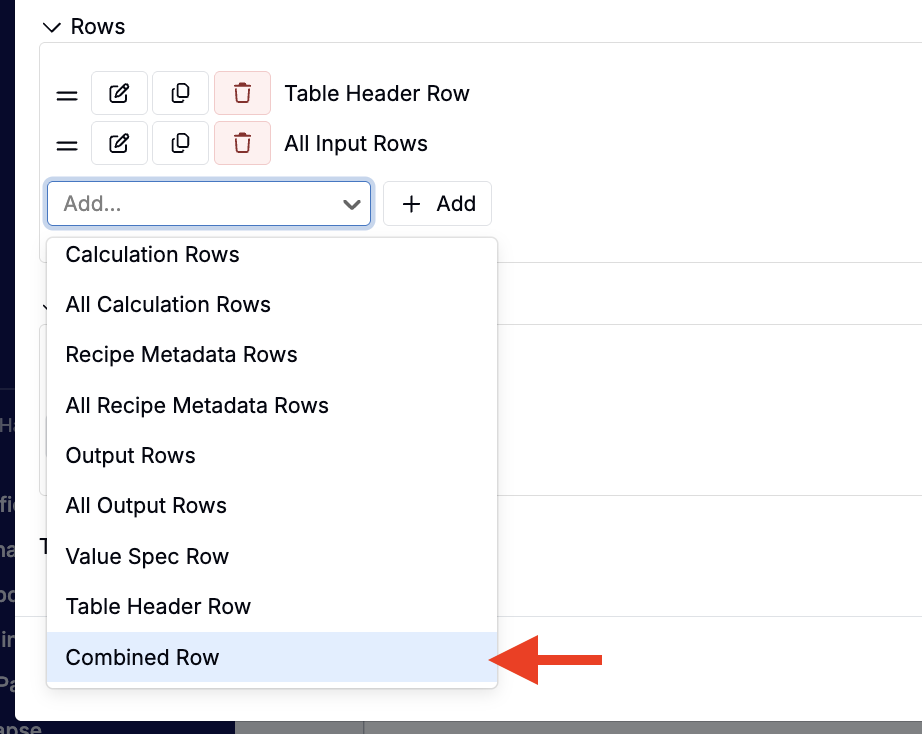Choose All Calculation Rows option
922x734 pixels.
[x=168, y=304]
